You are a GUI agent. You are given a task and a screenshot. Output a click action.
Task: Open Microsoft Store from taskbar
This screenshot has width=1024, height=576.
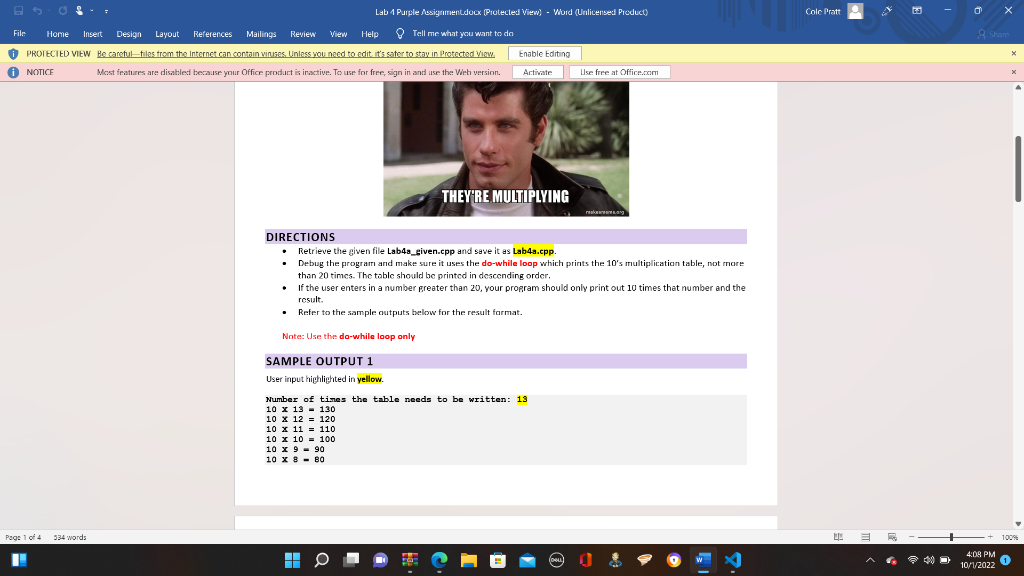(498, 560)
